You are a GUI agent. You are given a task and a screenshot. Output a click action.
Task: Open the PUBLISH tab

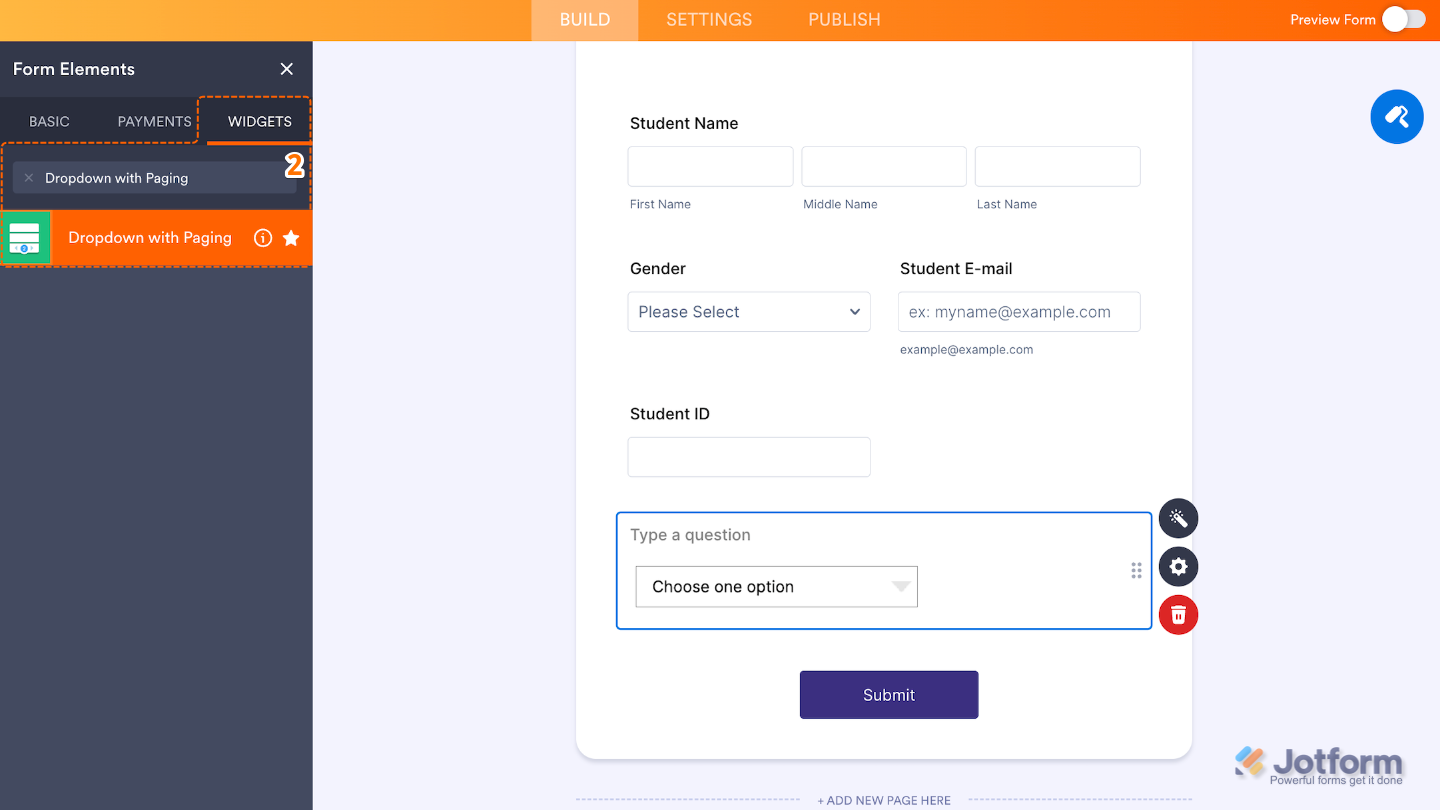point(843,19)
